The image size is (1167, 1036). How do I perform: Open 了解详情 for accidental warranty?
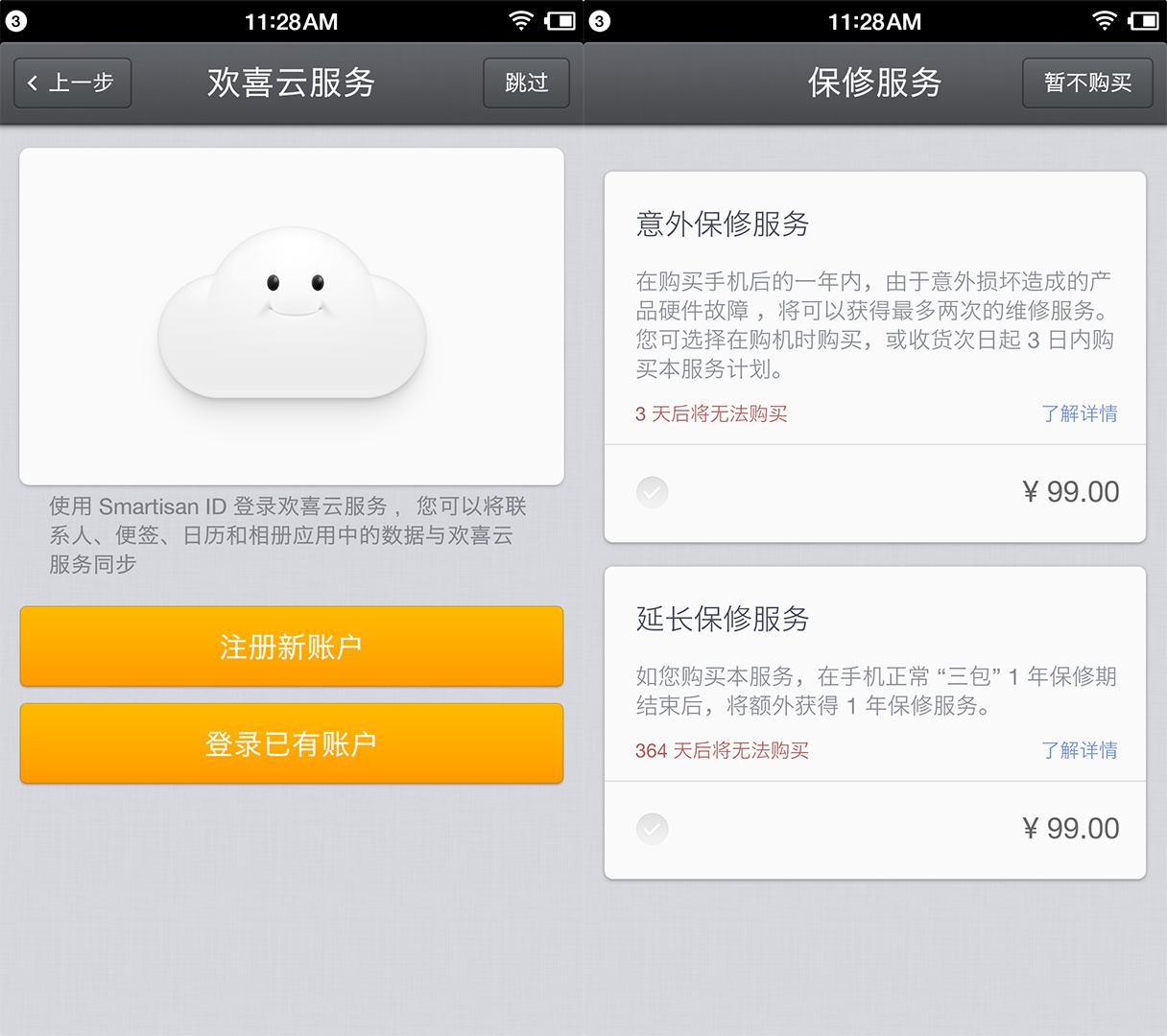pyautogui.click(x=1080, y=413)
